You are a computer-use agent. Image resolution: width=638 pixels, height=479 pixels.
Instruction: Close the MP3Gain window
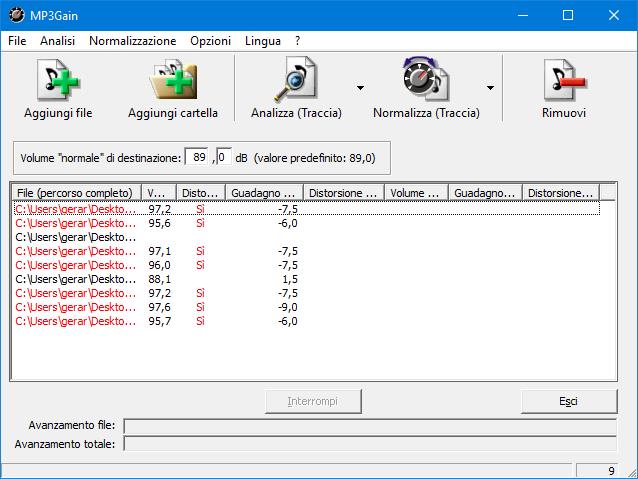tap(614, 15)
